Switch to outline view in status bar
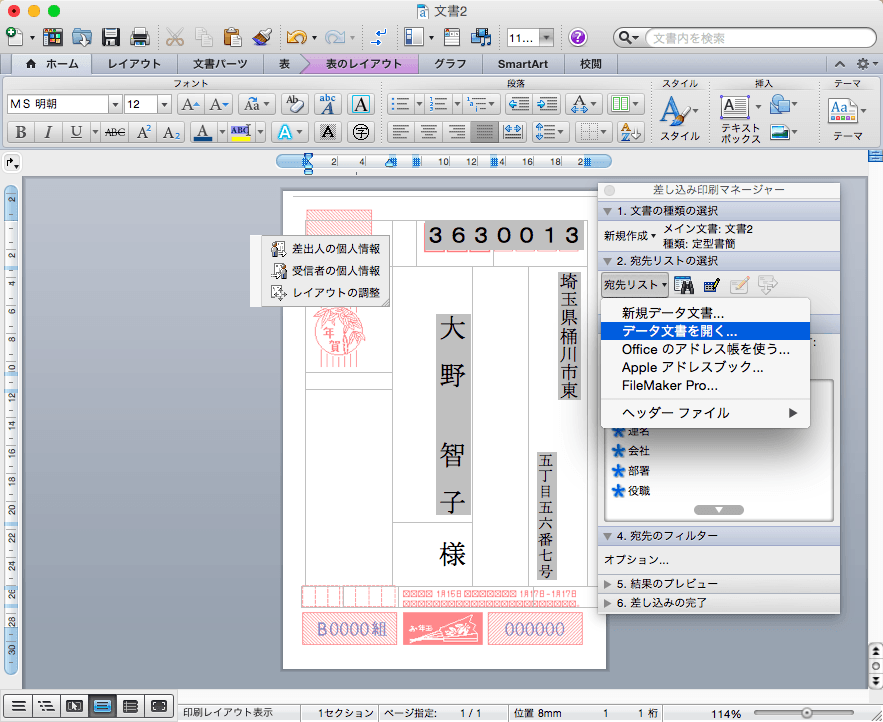The width and height of the screenshot is (883, 722). click(x=46, y=706)
